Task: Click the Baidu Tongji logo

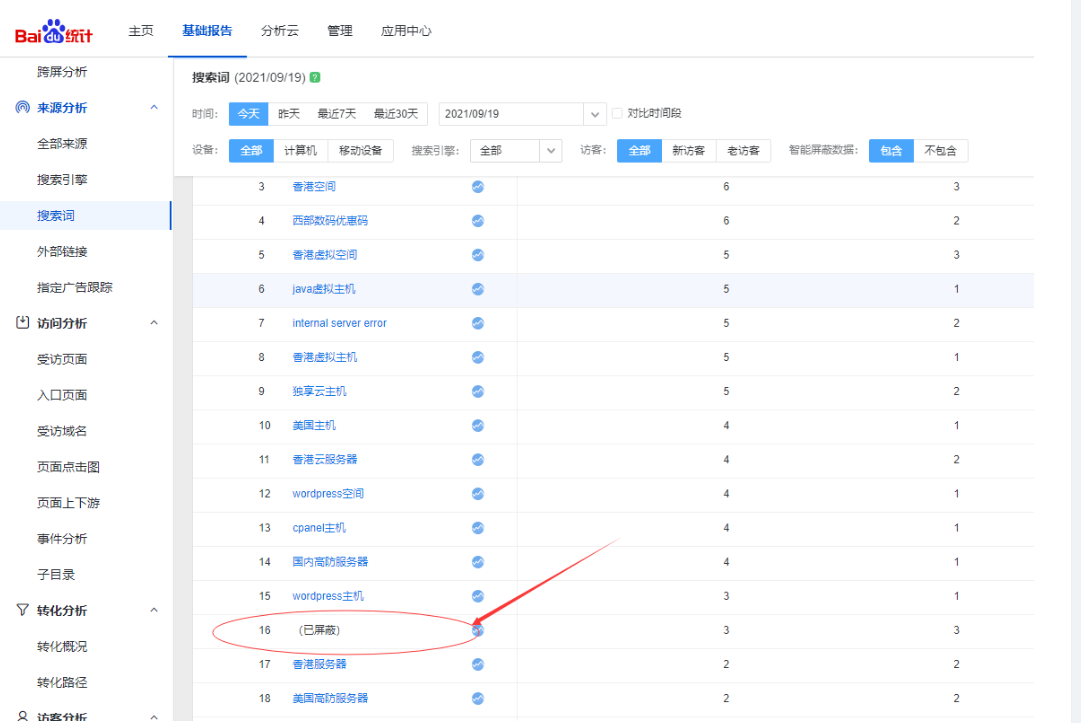Action: tap(54, 33)
